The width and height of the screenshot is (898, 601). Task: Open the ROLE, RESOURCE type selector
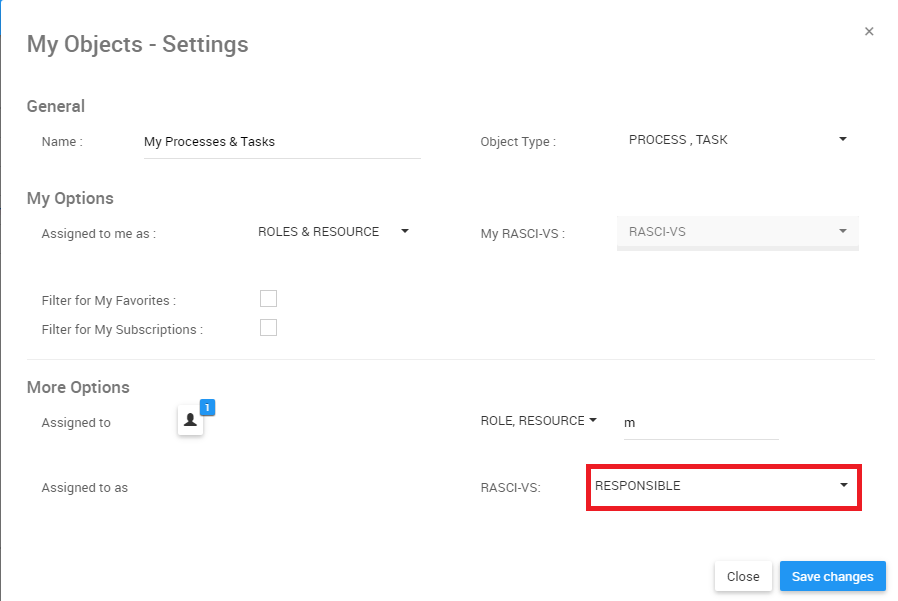pyautogui.click(x=533, y=421)
